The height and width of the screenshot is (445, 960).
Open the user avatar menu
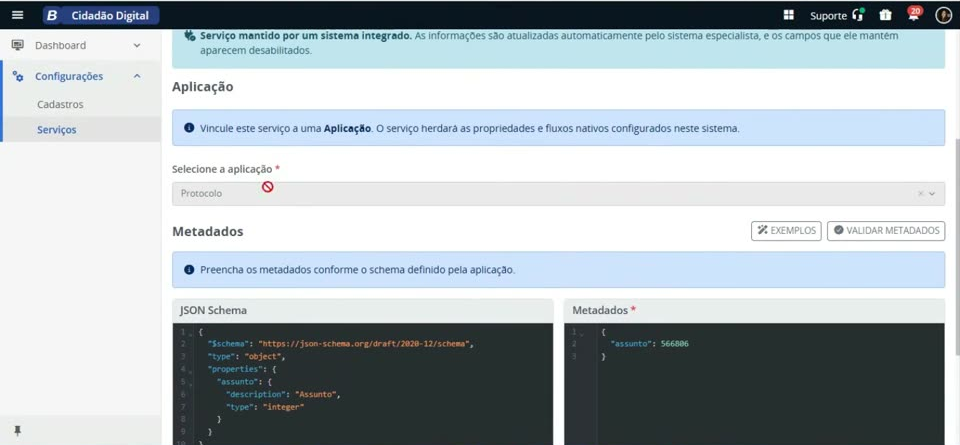click(x=943, y=15)
